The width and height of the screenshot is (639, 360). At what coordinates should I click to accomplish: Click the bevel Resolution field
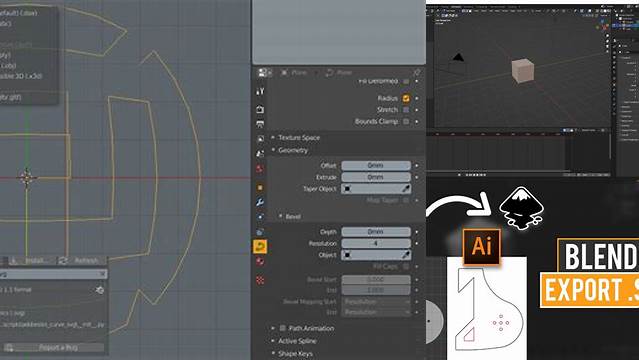(376, 243)
